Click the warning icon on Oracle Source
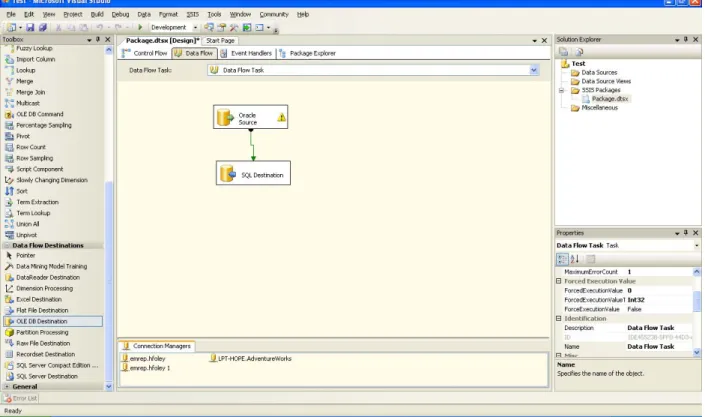The width and height of the screenshot is (705, 417). (x=281, y=117)
